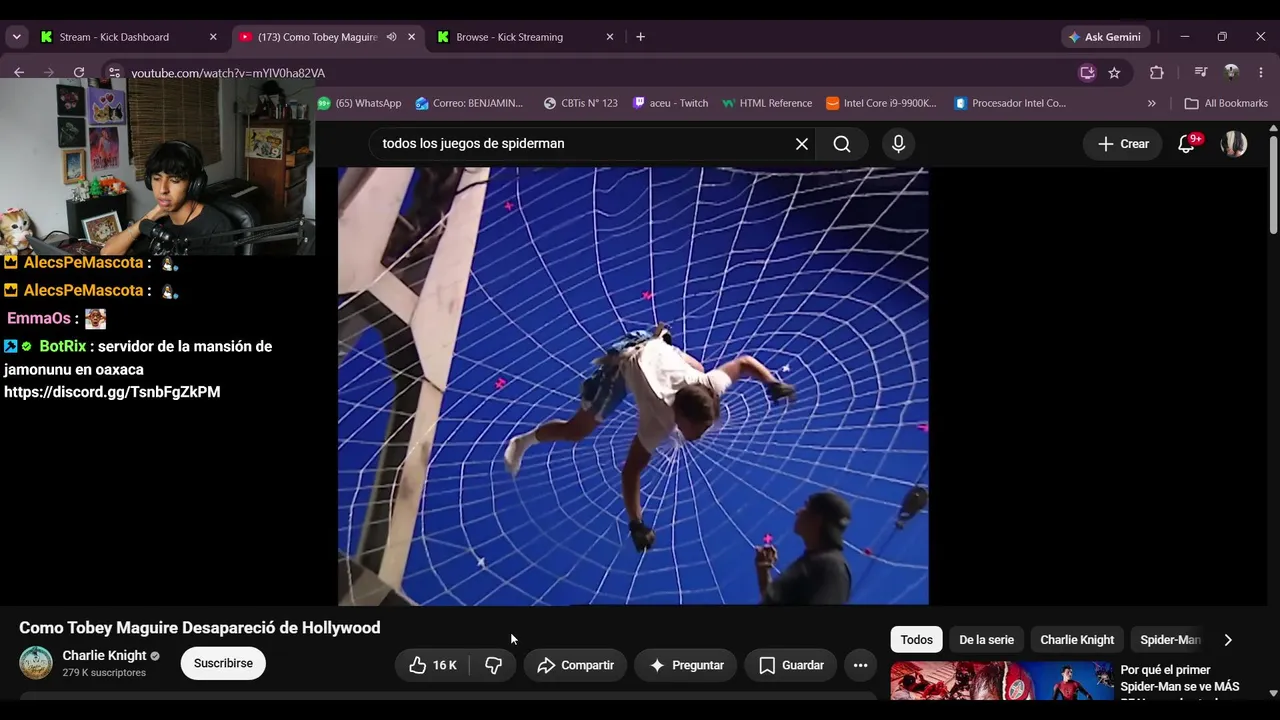
Task: Open Ask Gemini in Chrome
Action: [1105, 37]
